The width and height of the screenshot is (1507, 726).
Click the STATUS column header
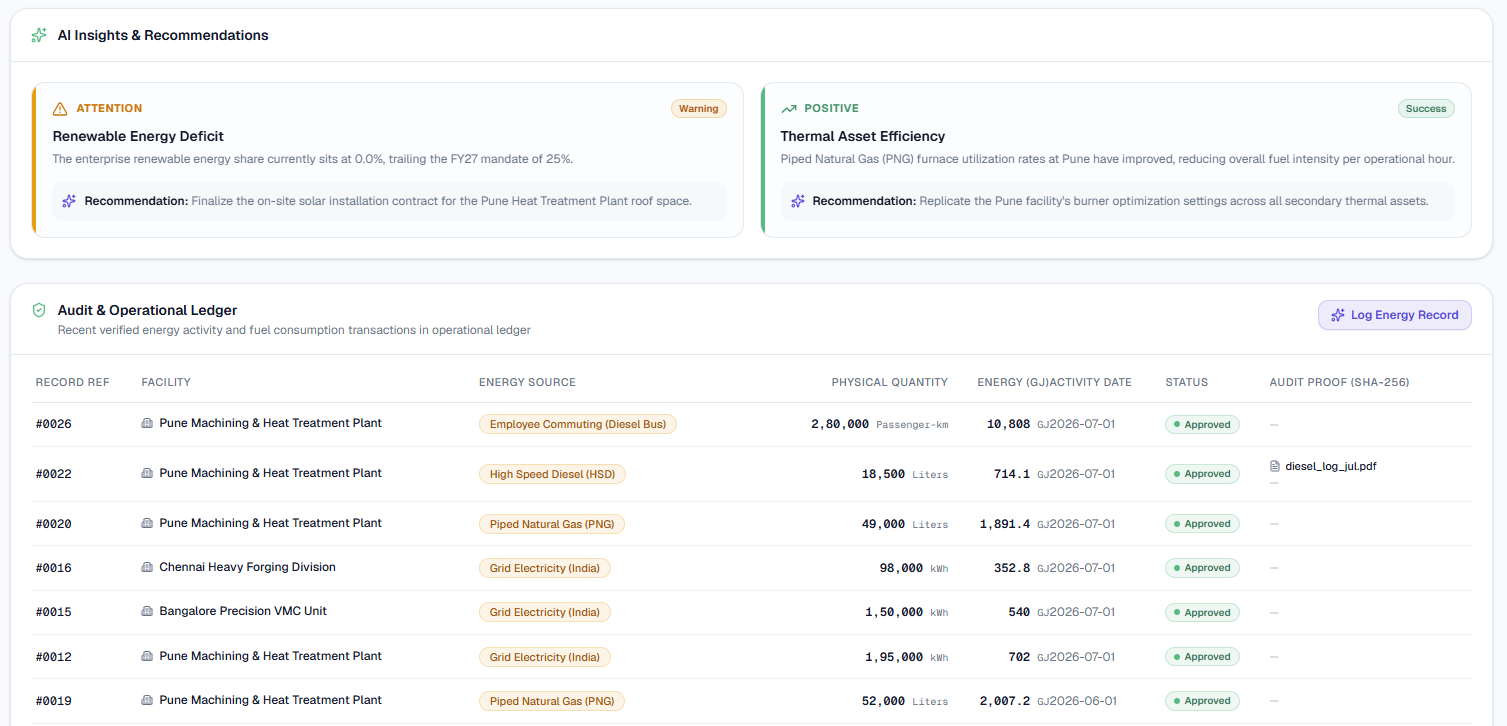click(1187, 382)
